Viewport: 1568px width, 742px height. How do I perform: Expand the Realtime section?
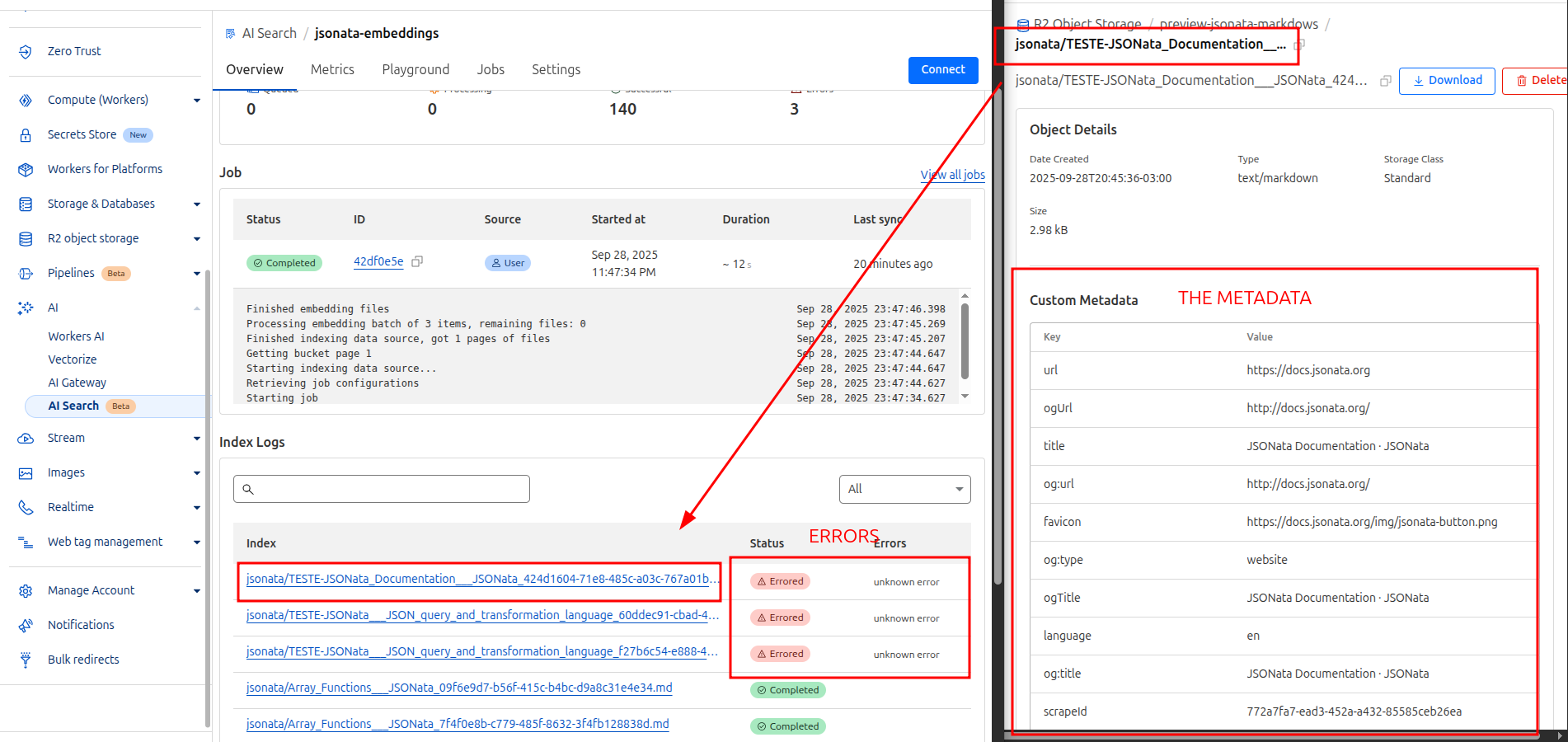click(197, 508)
